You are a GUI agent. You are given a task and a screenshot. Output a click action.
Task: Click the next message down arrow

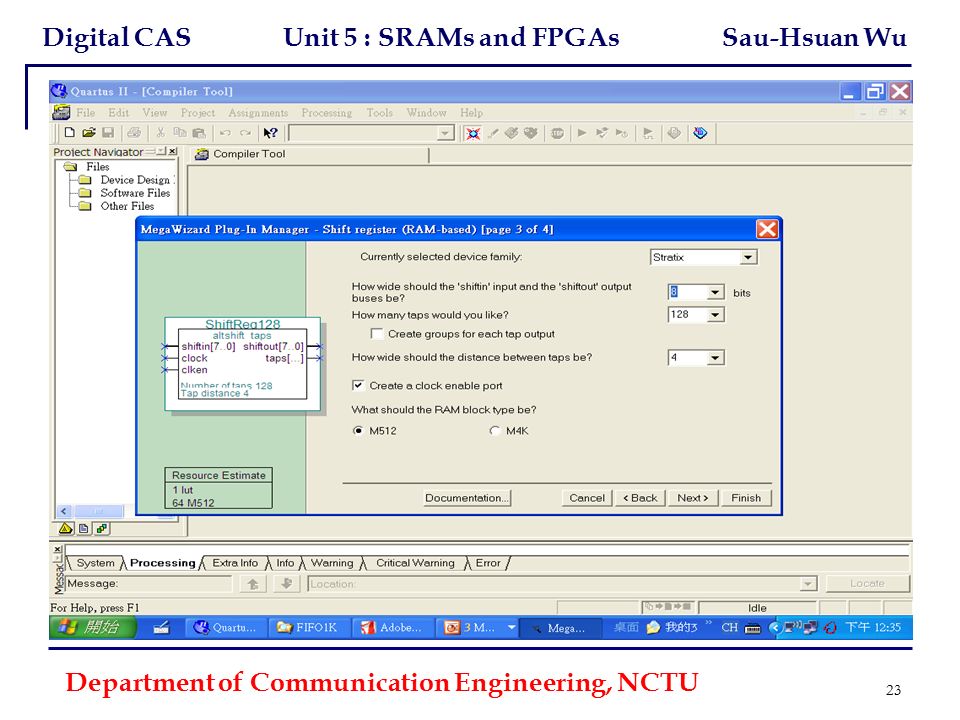click(x=286, y=584)
